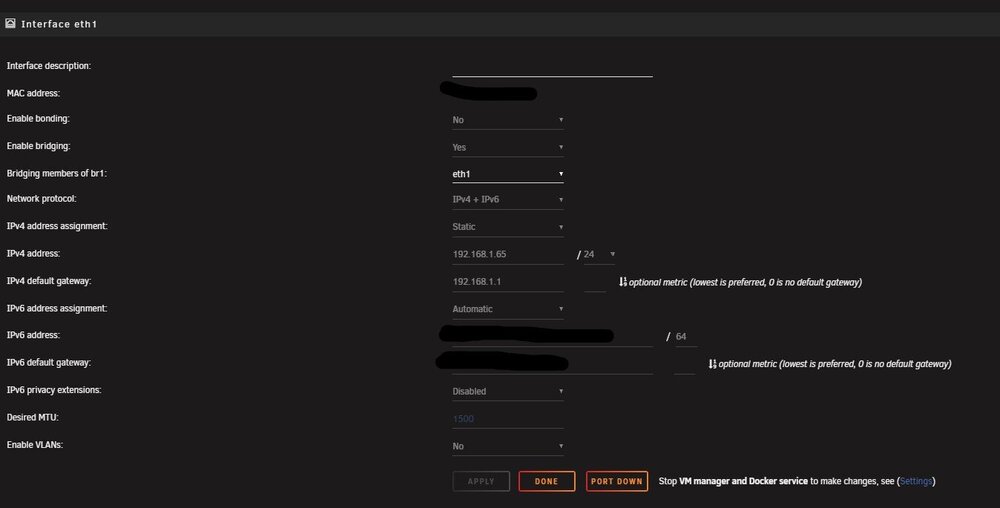Click IPv4 gateway optional metric hint text
Screen dimensions: 1000x508
(745, 282)
